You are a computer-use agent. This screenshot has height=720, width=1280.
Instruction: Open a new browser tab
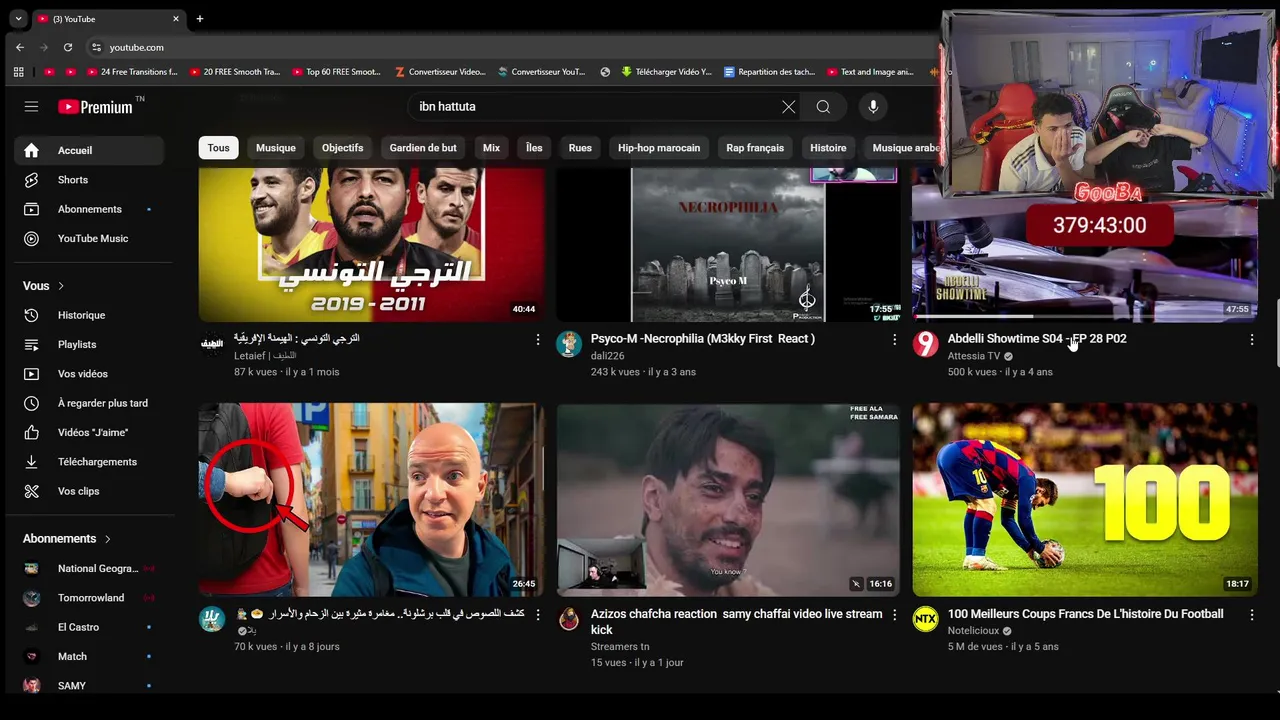tap(199, 19)
